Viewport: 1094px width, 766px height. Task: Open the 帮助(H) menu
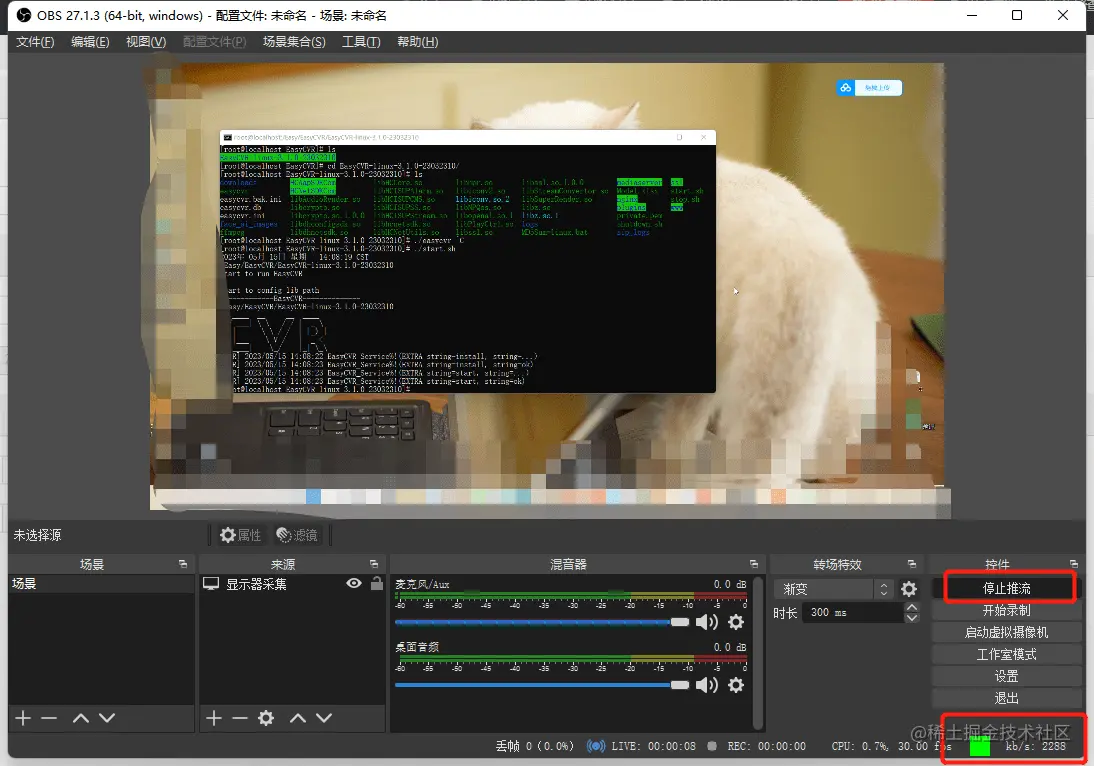[417, 42]
